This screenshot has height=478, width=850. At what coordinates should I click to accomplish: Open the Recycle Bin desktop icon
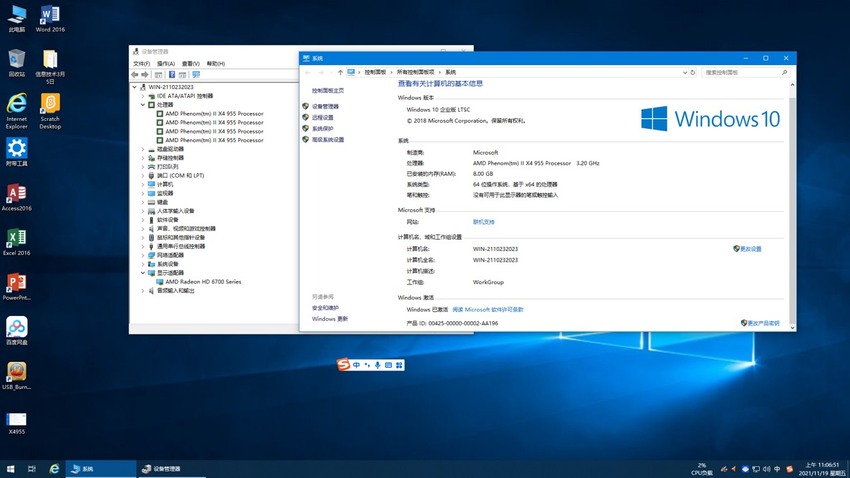click(17, 63)
